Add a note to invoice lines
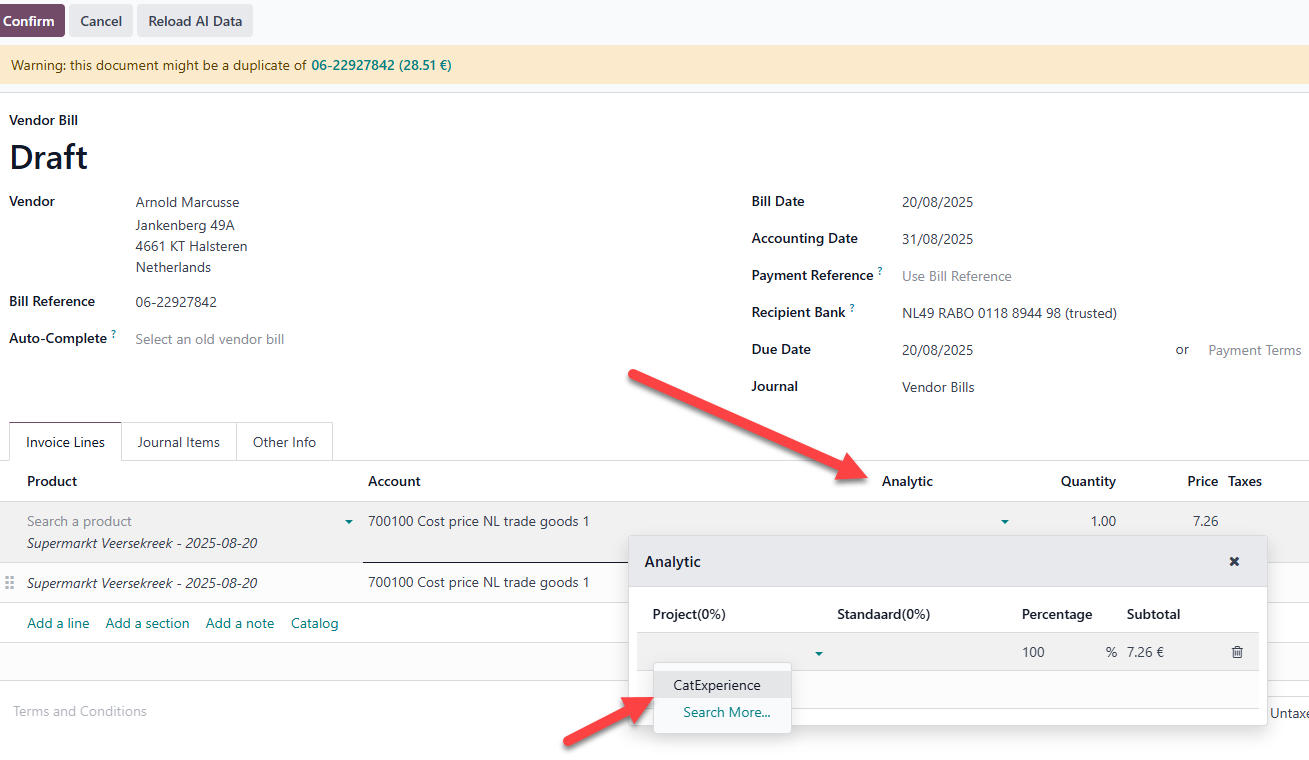The image size is (1309, 760). (240, 623)
